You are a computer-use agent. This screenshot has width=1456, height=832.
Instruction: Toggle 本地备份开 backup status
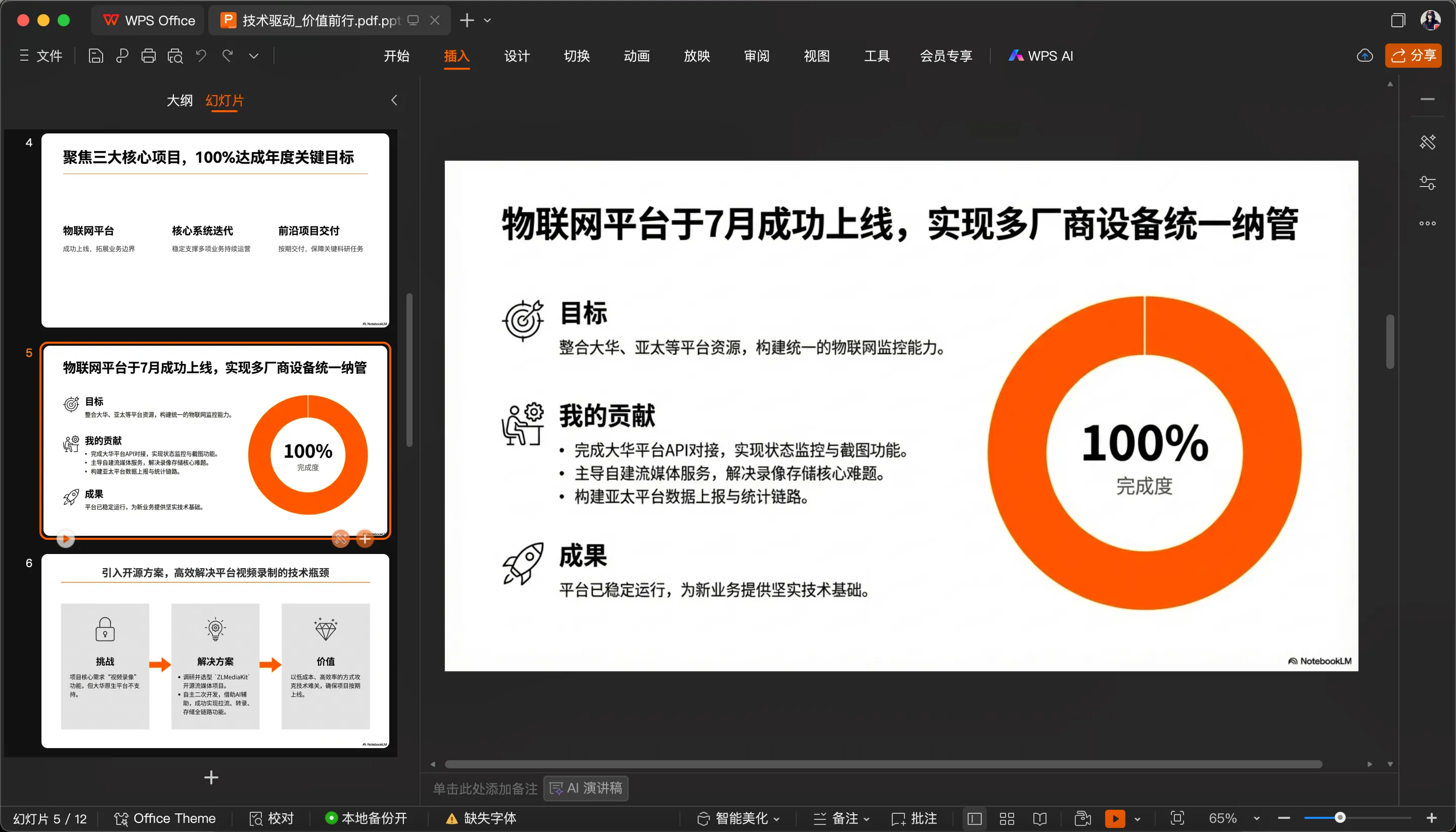pyautogui.click(x=366, y=818)
